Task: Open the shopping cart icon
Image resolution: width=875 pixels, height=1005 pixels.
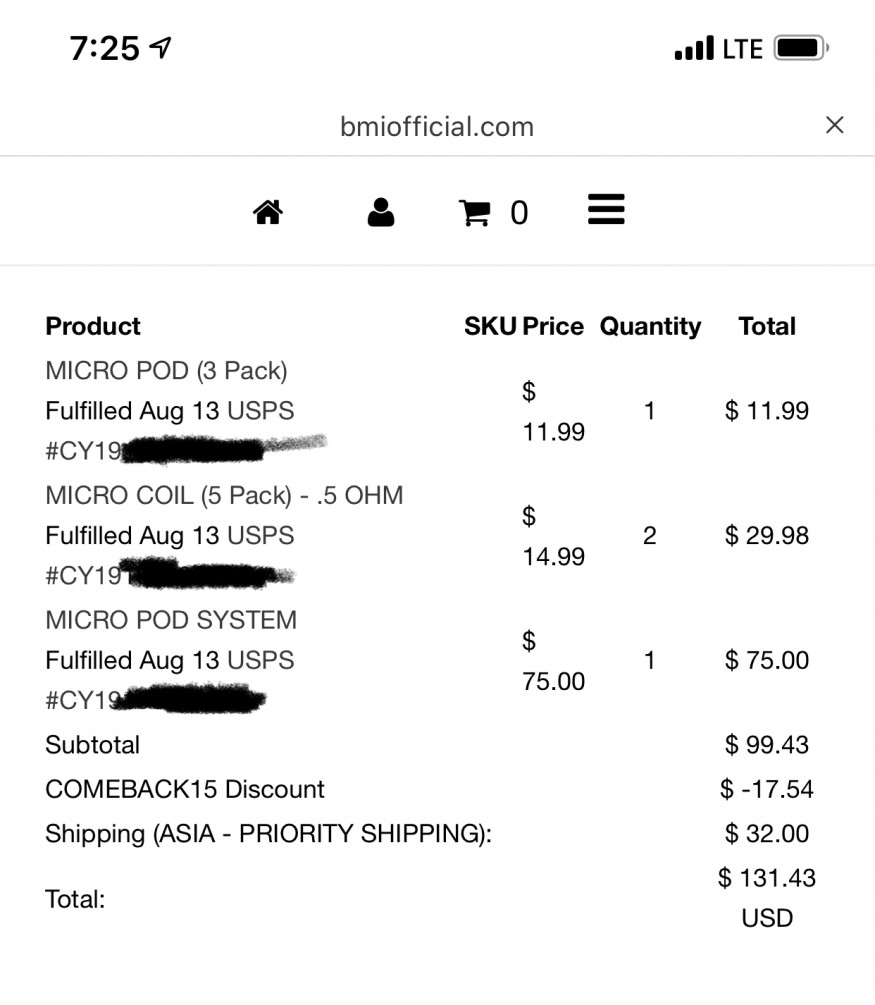Action: [x=474, y=213]
